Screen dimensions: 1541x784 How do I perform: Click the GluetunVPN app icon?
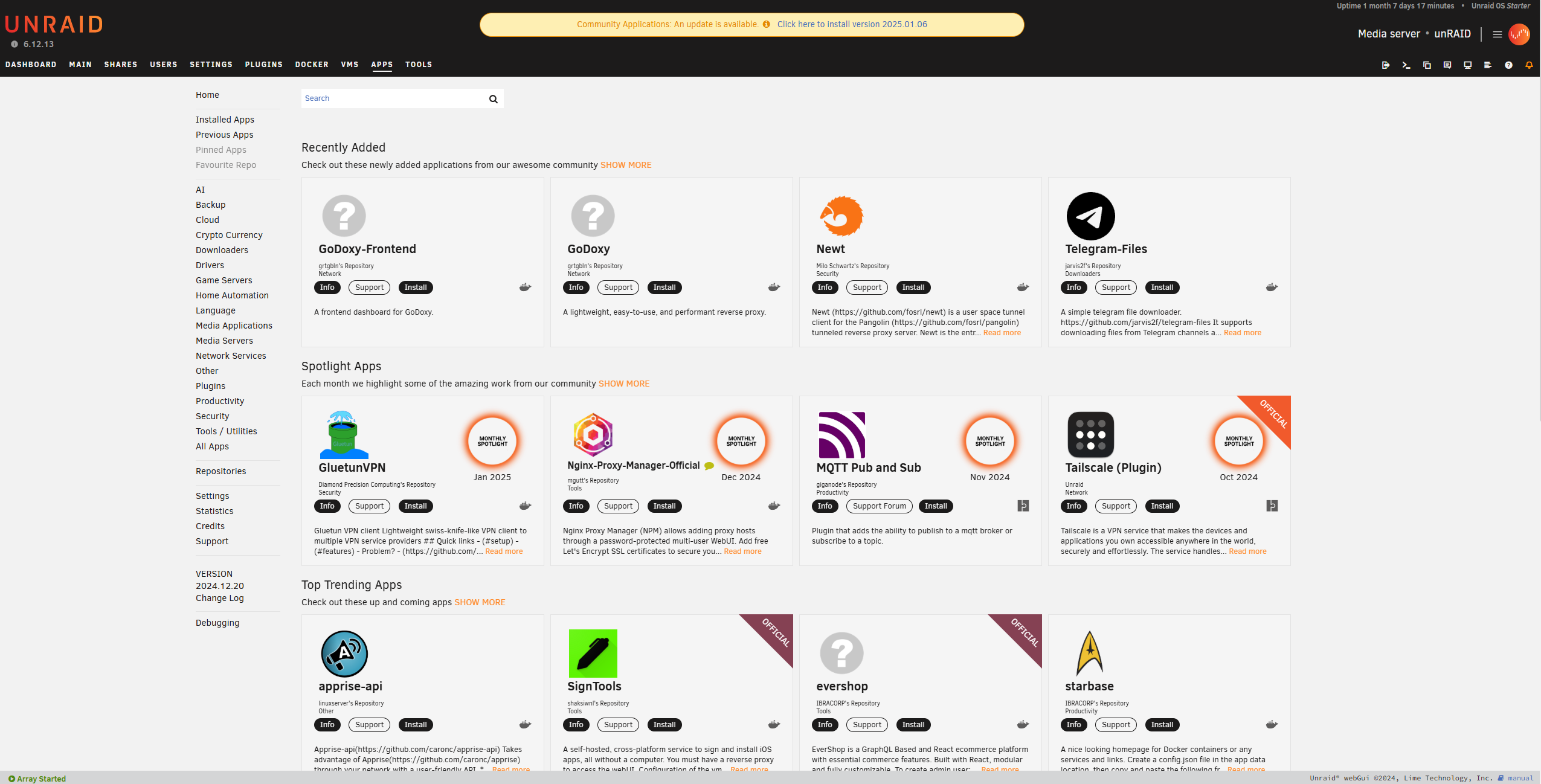(x=344, y=434)
